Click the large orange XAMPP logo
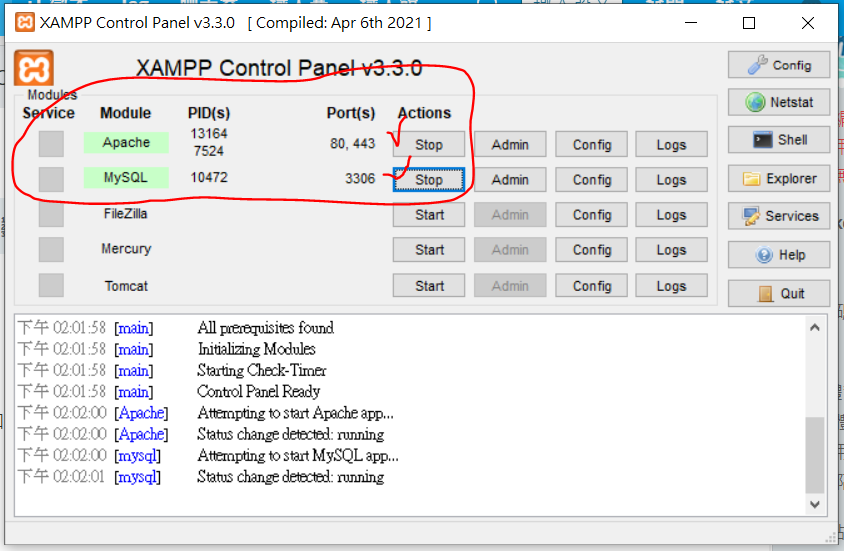This screenshot has width=844, height=551. [x=33, y=68]
